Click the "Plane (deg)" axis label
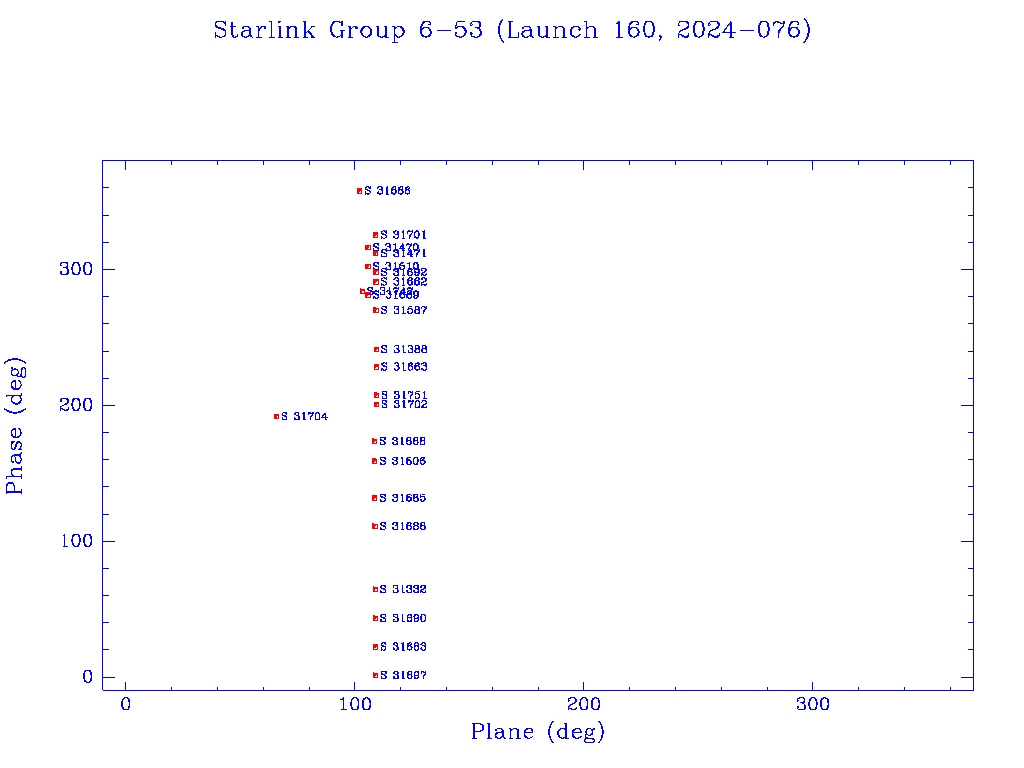Image resolution: width=1024 pixels, height=768 pixels. pos(538,731)
